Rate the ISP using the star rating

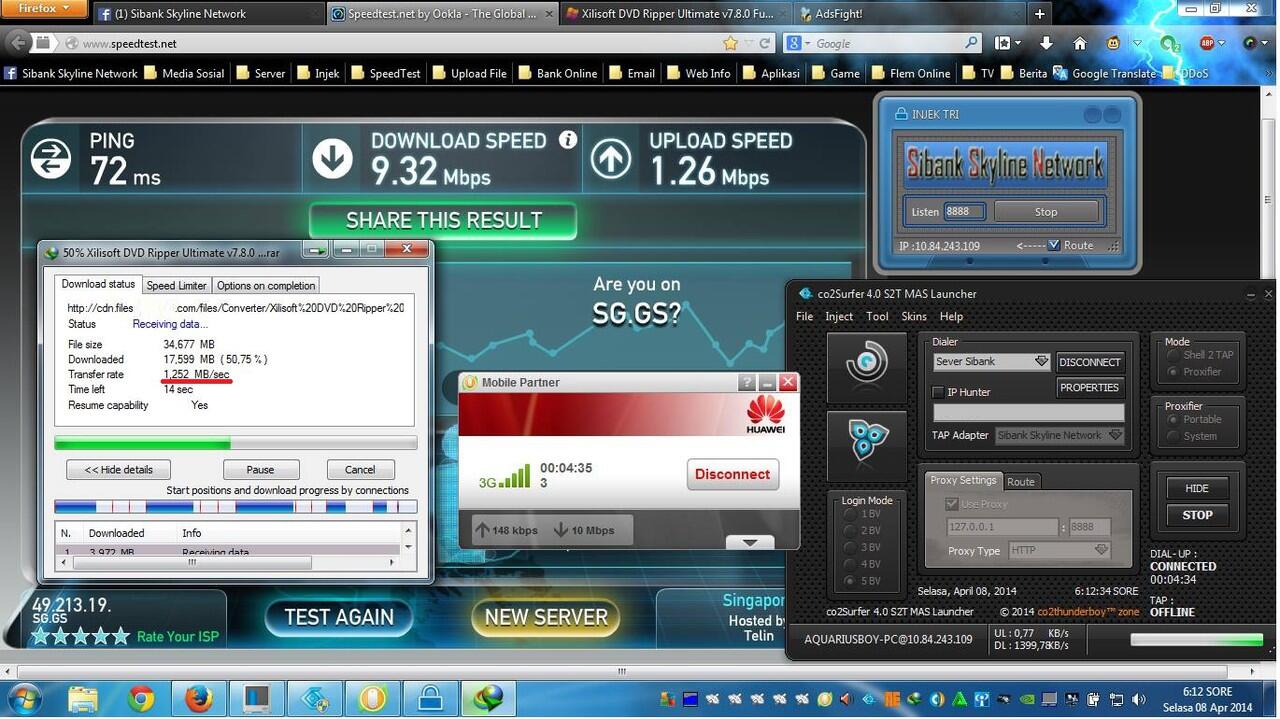[80, 636]
